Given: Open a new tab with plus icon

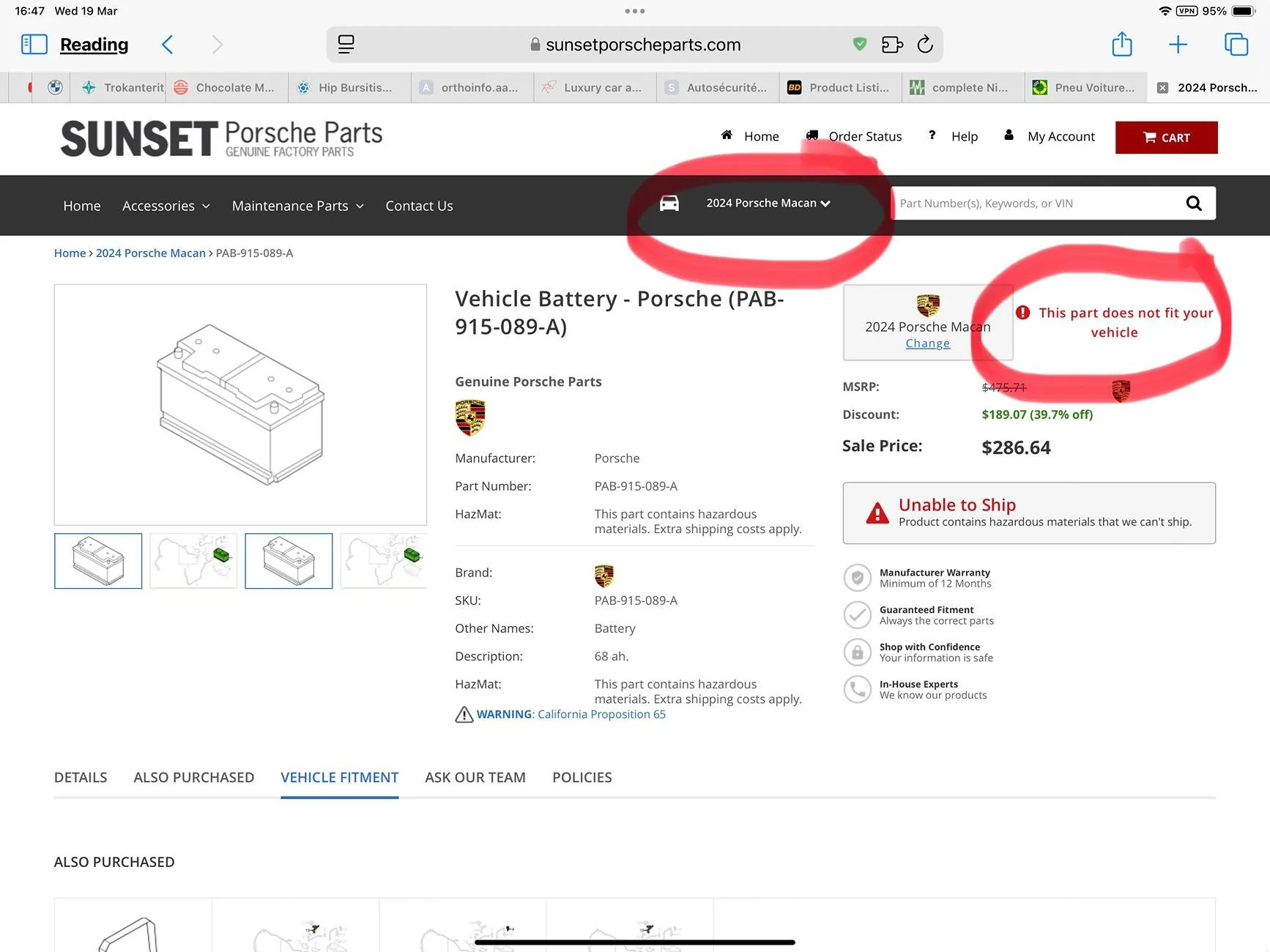Looking at the screenshot, I should [x=1178, y=45].
